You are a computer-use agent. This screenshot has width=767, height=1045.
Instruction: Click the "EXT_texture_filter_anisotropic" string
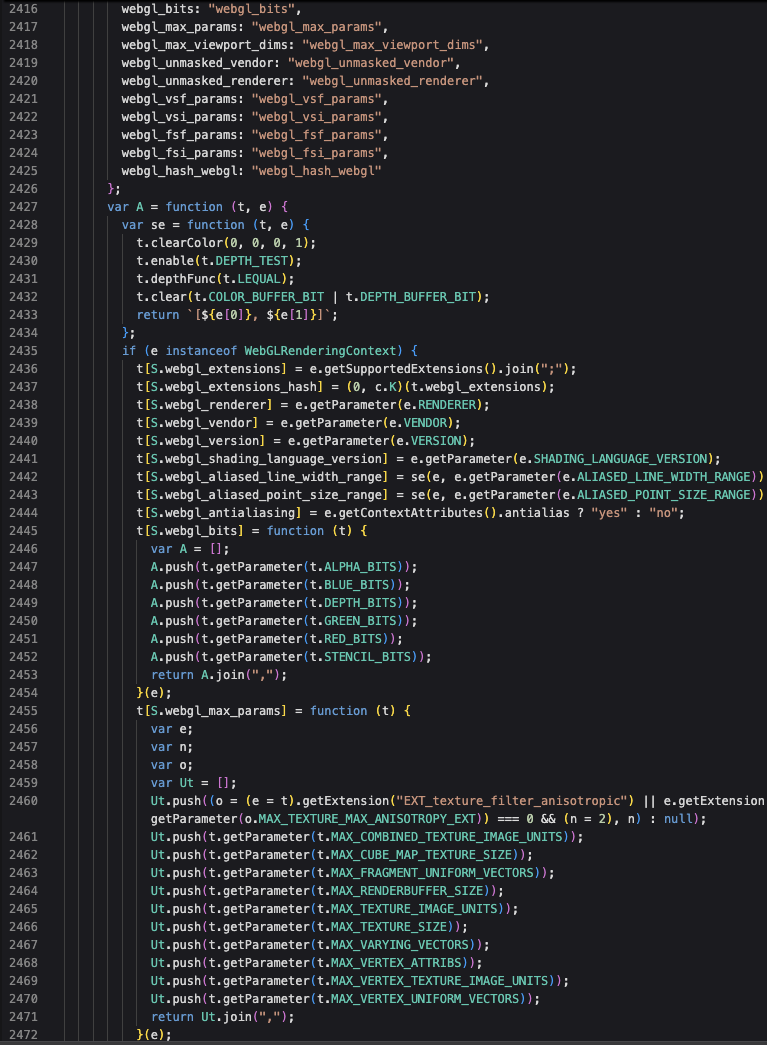[510, 800]
